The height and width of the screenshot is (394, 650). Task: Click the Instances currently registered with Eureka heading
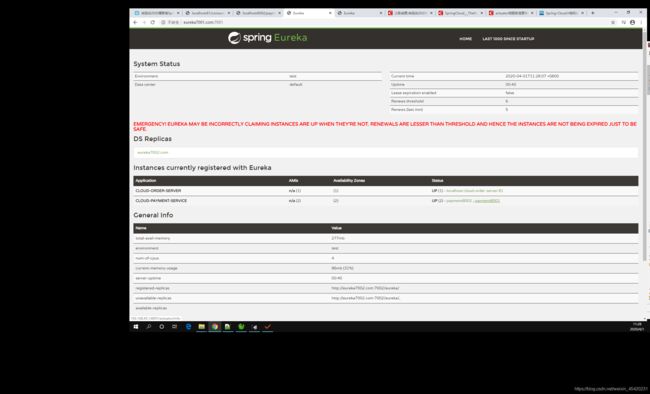click(202, 168)
